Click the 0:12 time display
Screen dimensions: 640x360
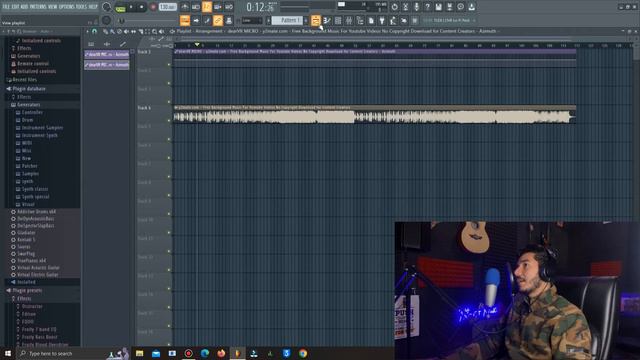pyautogui.click(x=260, y=7)
